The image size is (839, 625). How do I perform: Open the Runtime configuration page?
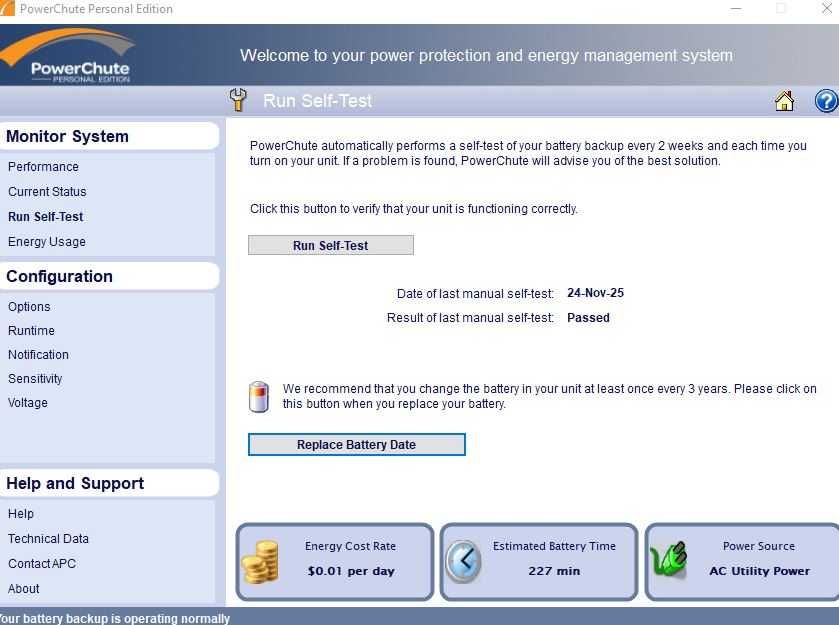point(31,331)
